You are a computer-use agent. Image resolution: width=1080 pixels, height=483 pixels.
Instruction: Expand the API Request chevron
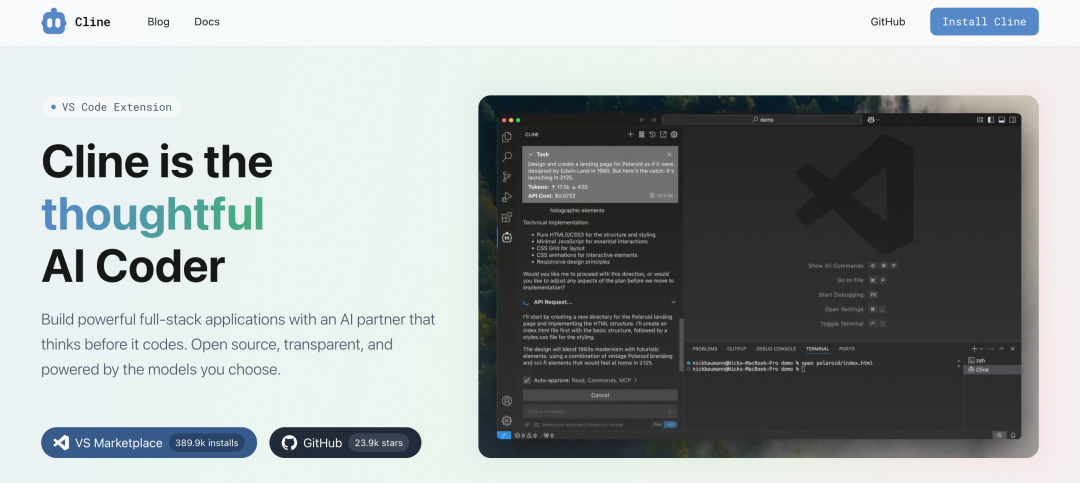pyautogui.click(x=674, y=302)
